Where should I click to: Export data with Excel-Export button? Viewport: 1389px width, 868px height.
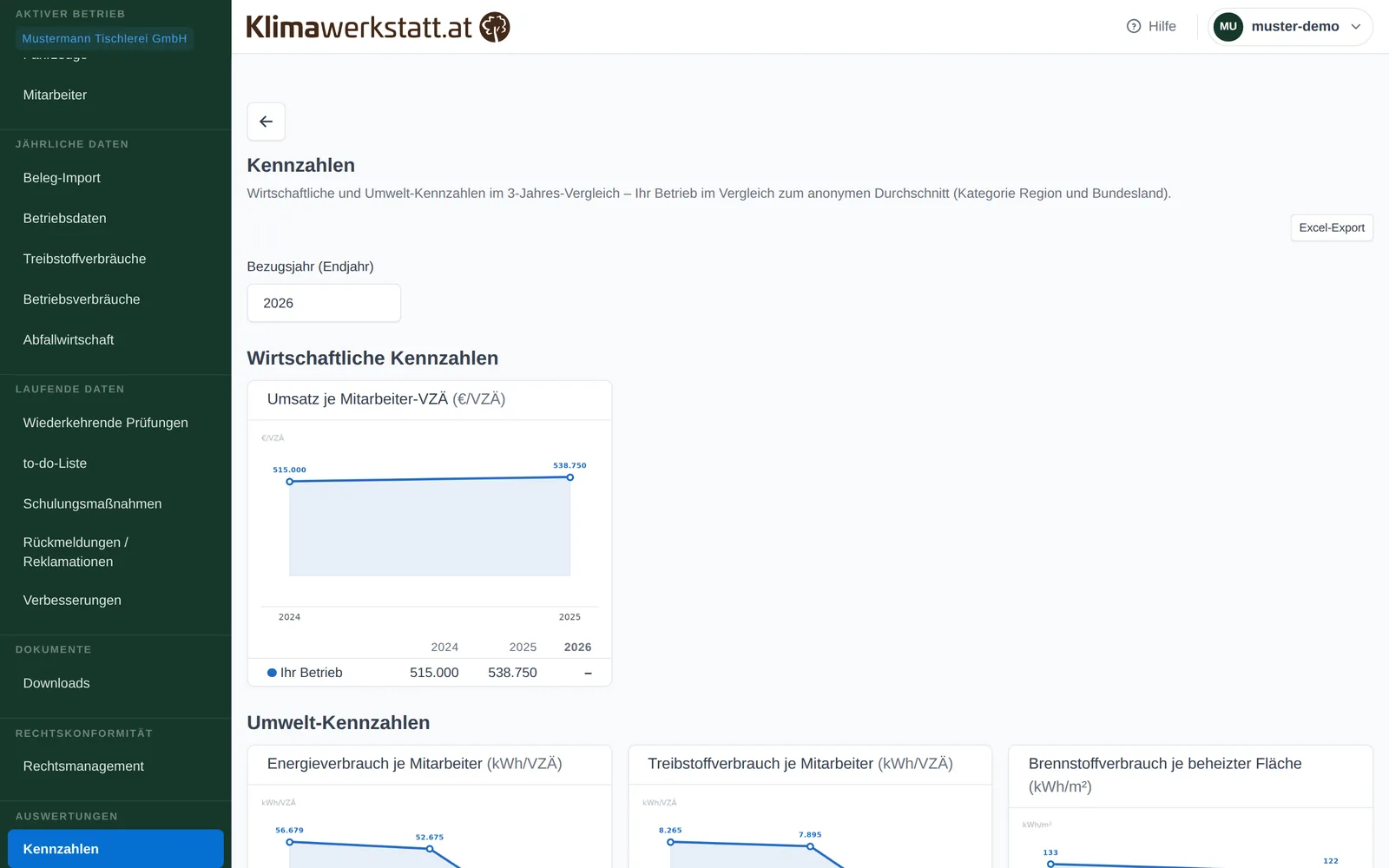coord(1332,227)
